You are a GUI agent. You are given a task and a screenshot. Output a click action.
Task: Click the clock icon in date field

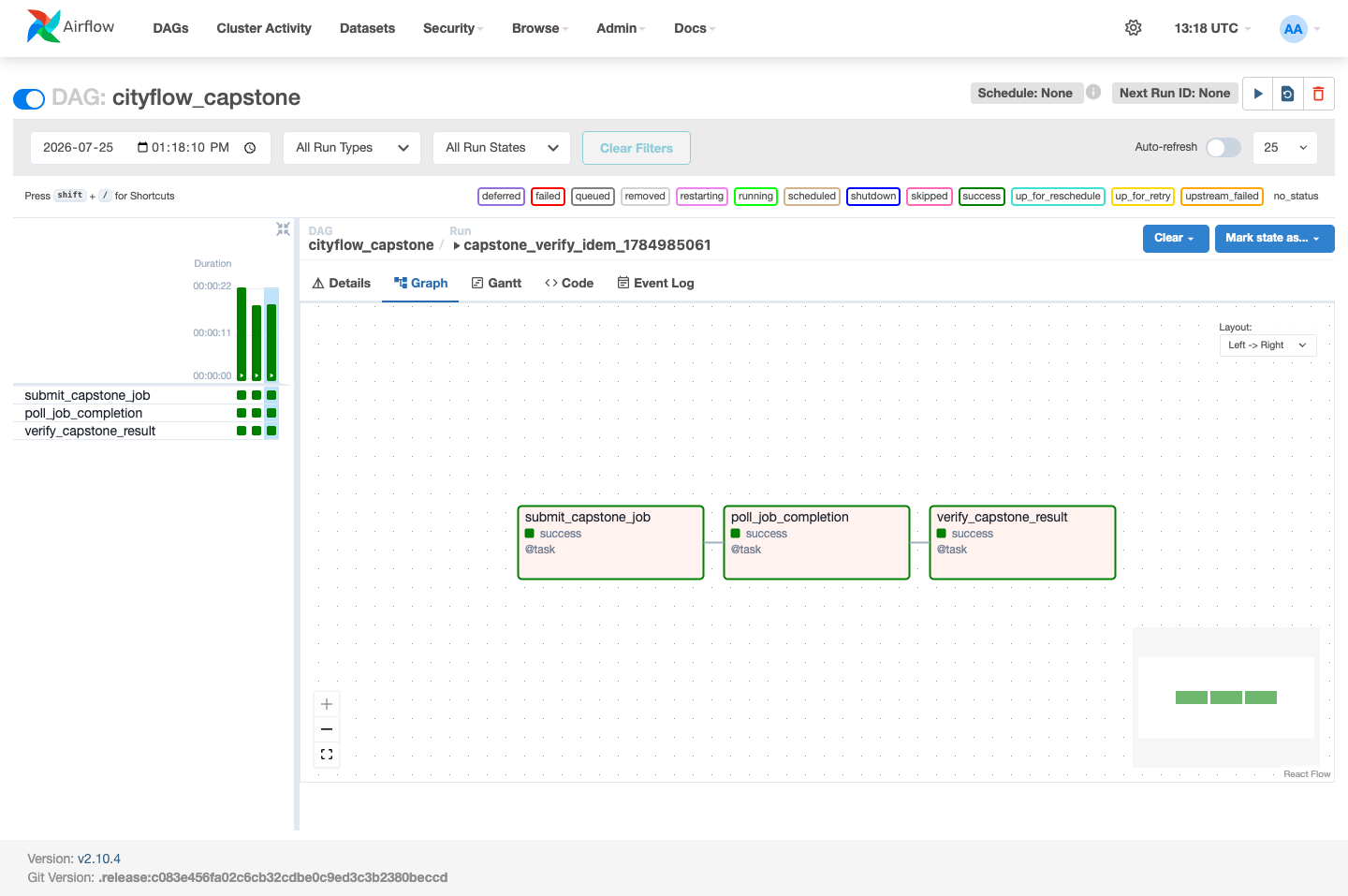pos(250,148)
